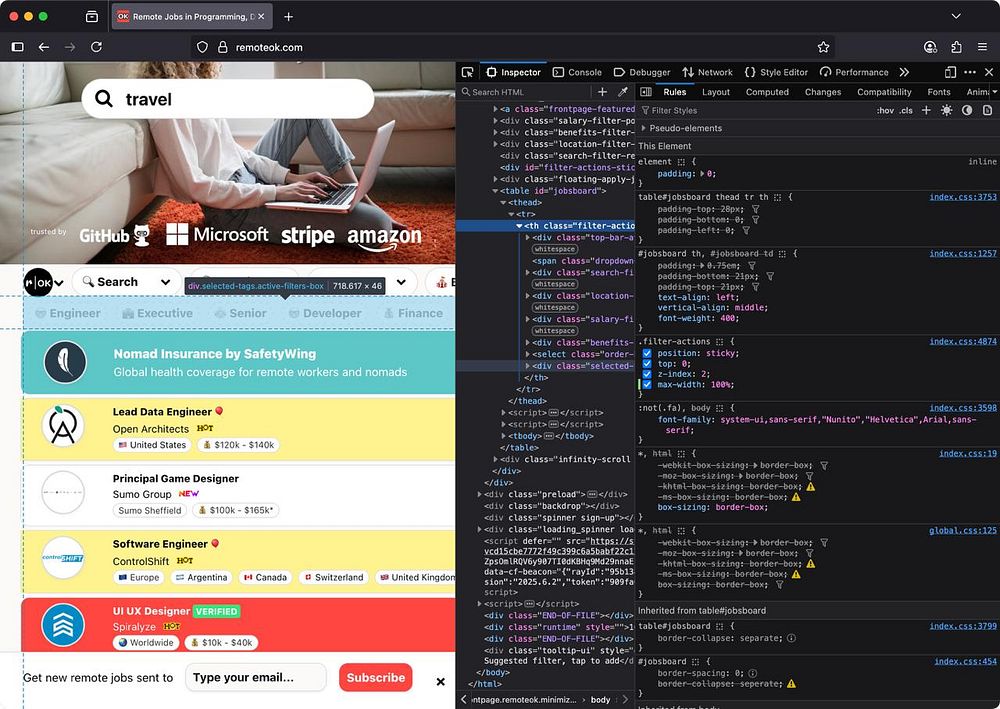Toggle the 3-pane inspector view icon
Image resolution: width=1000 pixels, height=709 pixels.
646,92
